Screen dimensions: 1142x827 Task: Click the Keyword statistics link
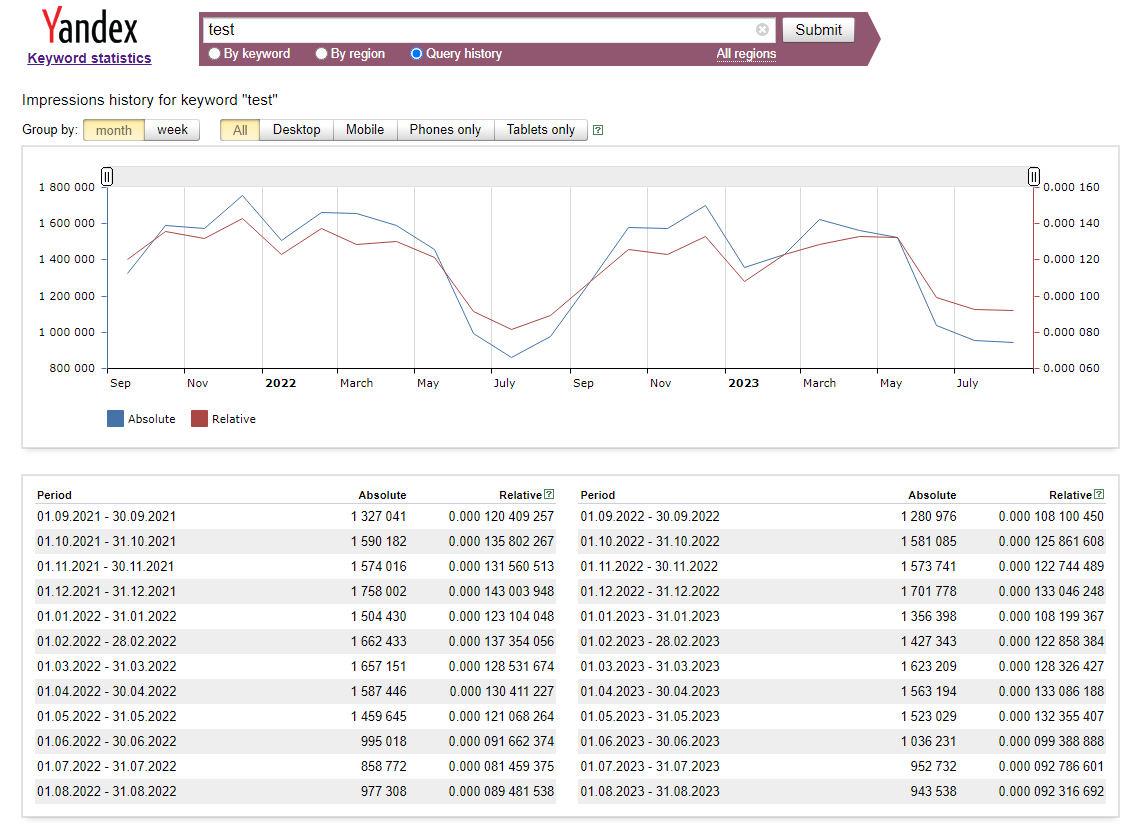click(x=88, y=58)
